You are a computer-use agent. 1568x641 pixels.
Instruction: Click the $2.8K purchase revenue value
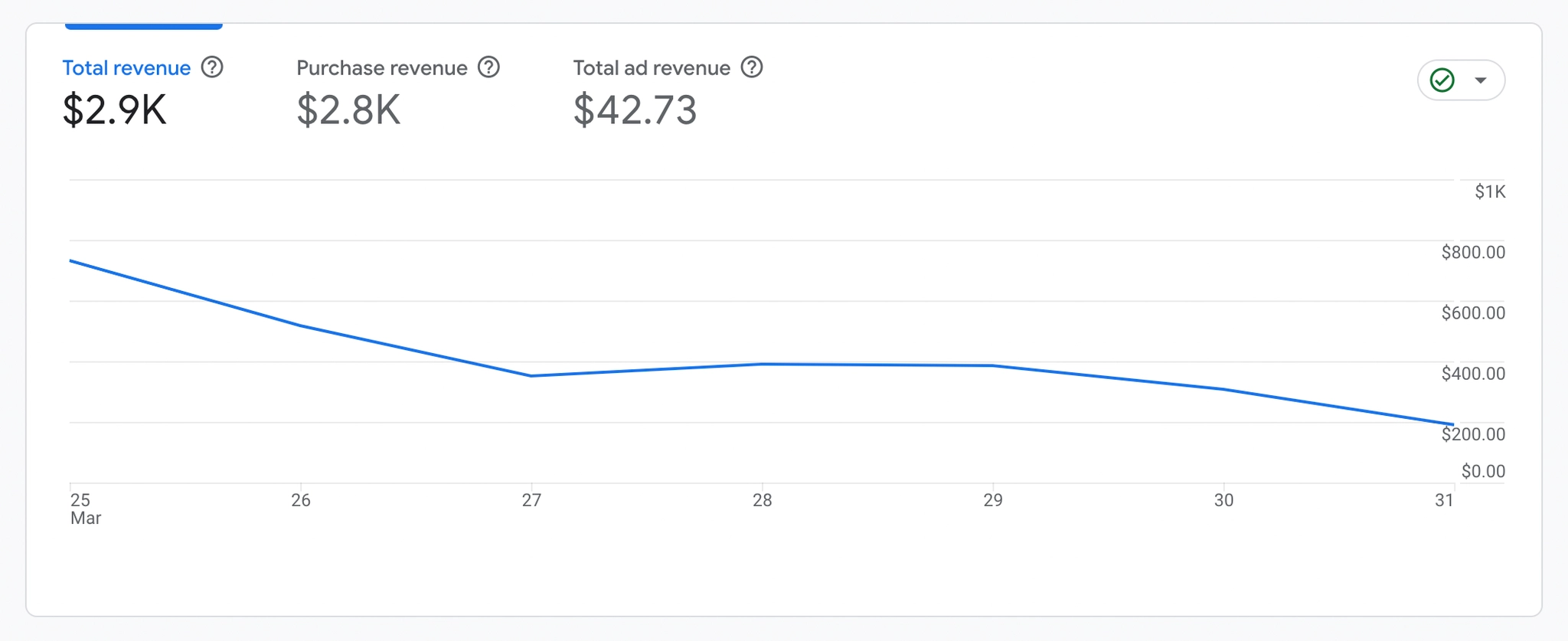tap(348, 110)
